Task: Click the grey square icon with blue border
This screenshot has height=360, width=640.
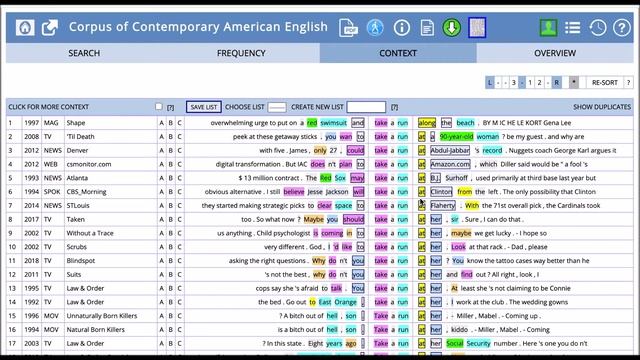Action: [x=477, y=27]
